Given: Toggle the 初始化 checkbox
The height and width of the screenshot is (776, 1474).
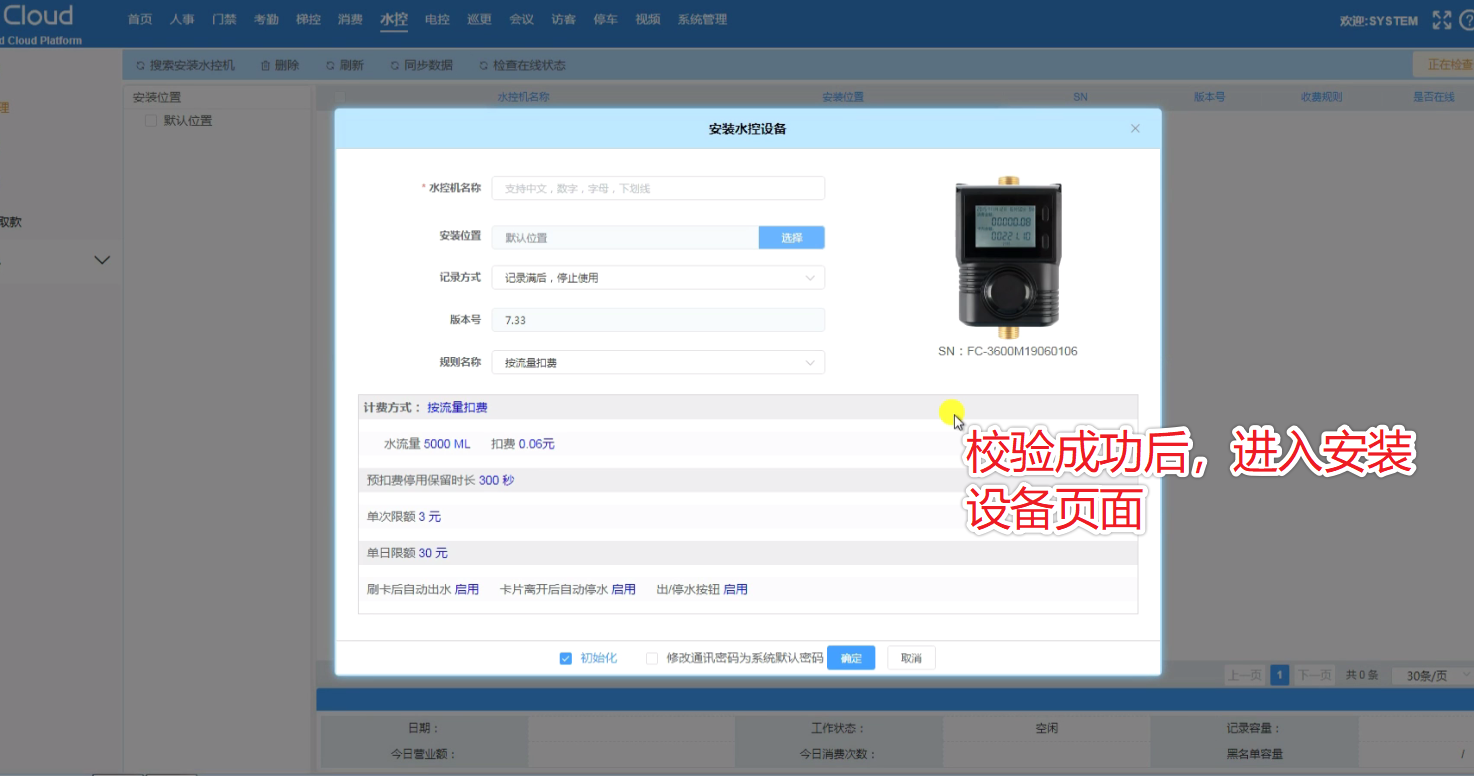Looking at the screenshot, I should [x=565, y=658].
